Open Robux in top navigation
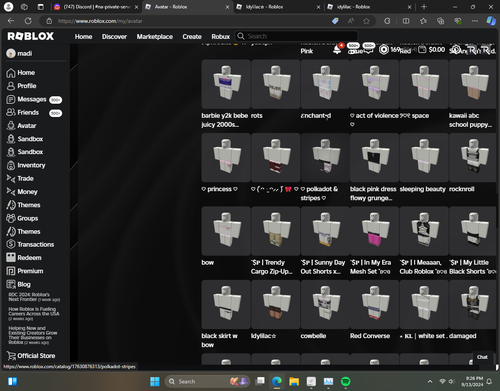The width and height of the screenshot is (500, 391). [x=220, y=37]
